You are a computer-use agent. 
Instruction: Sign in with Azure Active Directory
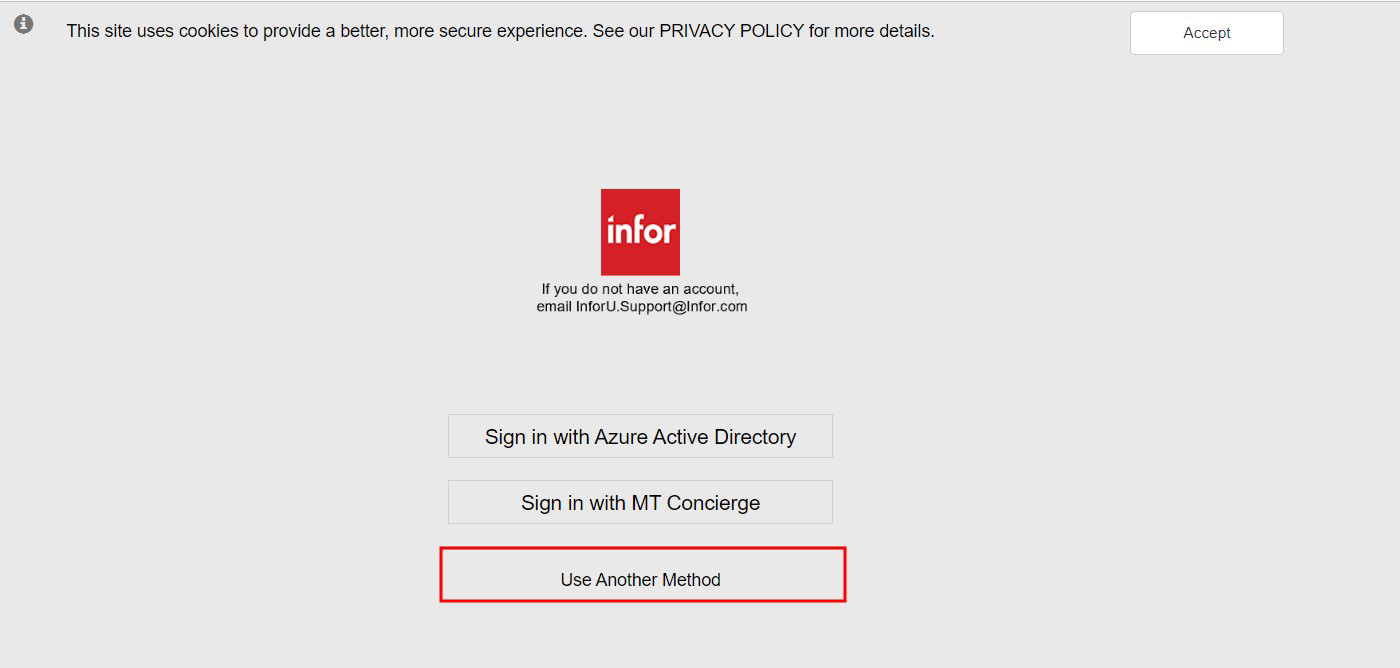point(640,436)
